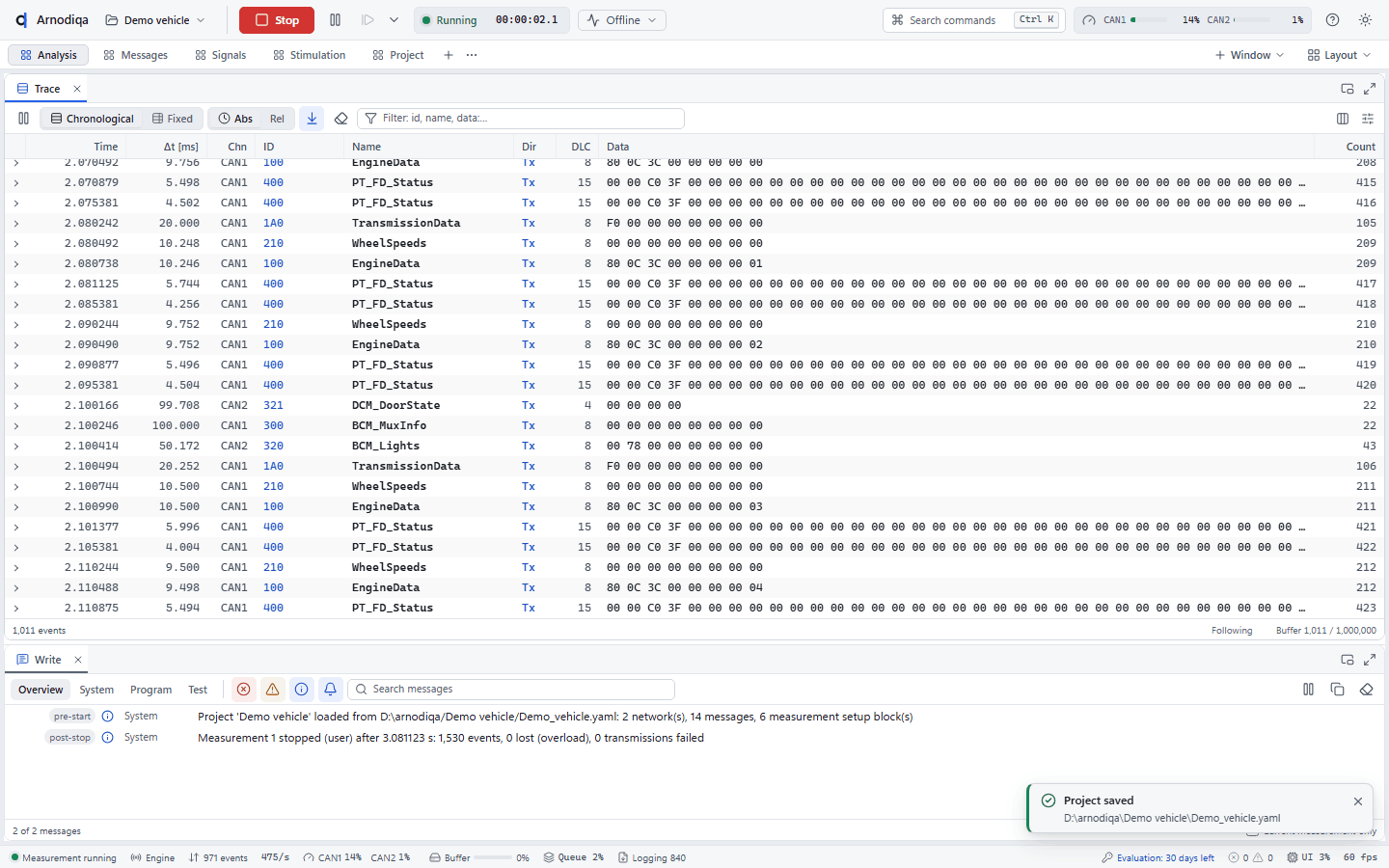
Task: Expand the Window menu dropdown
Action: (x=1249, y=55)
